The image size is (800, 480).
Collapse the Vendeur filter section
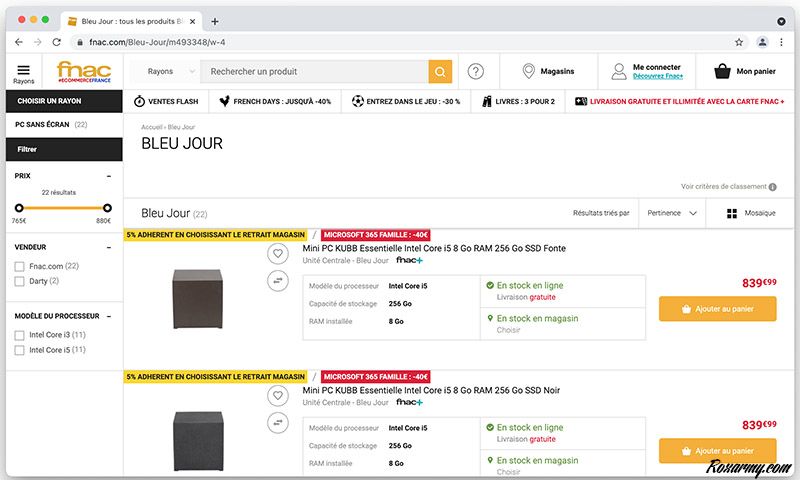[108, 247]
